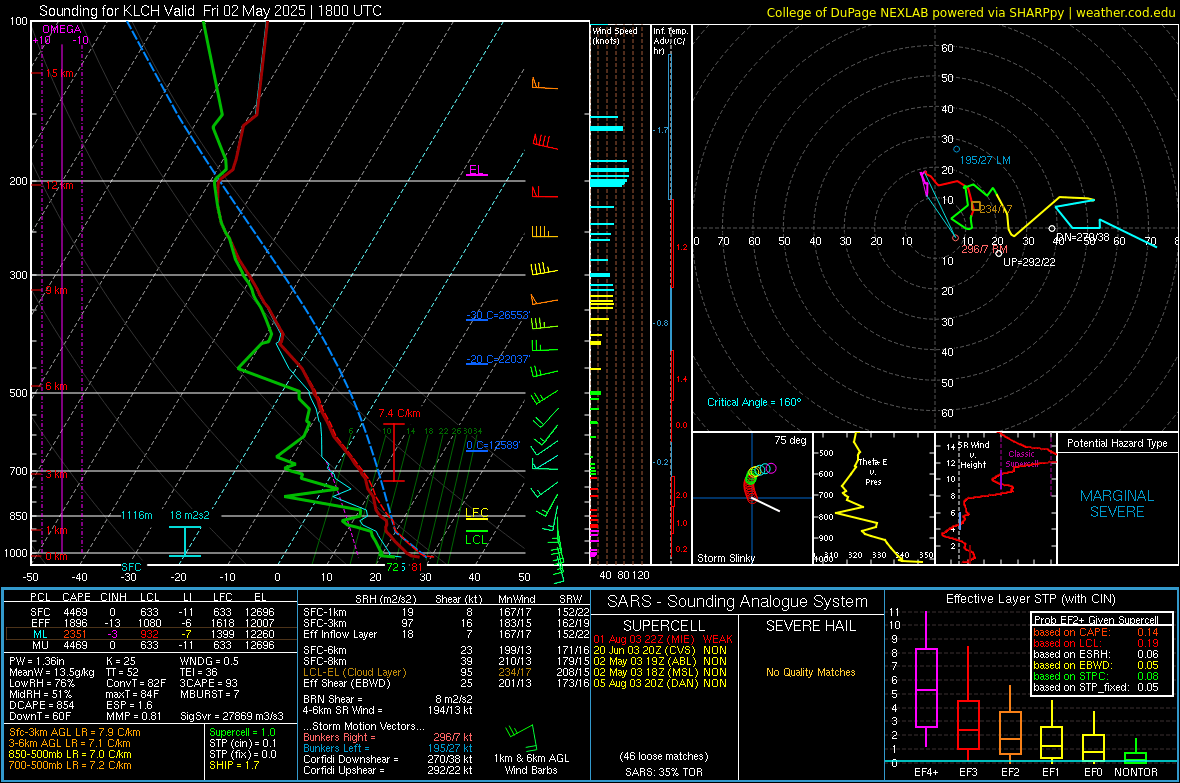Screen dimensions: 1180x783
Task: Click the yellow 'SHIP = 1.7' value
Action: (234, 765)
